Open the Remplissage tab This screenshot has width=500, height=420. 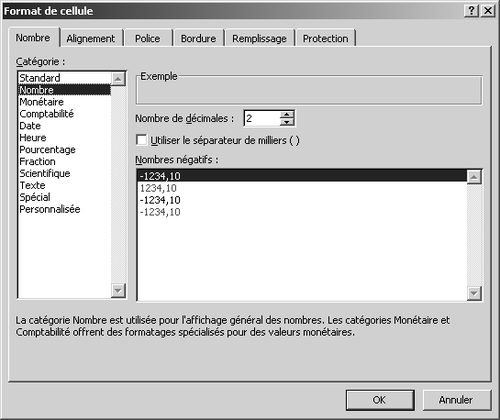(259, 38)
